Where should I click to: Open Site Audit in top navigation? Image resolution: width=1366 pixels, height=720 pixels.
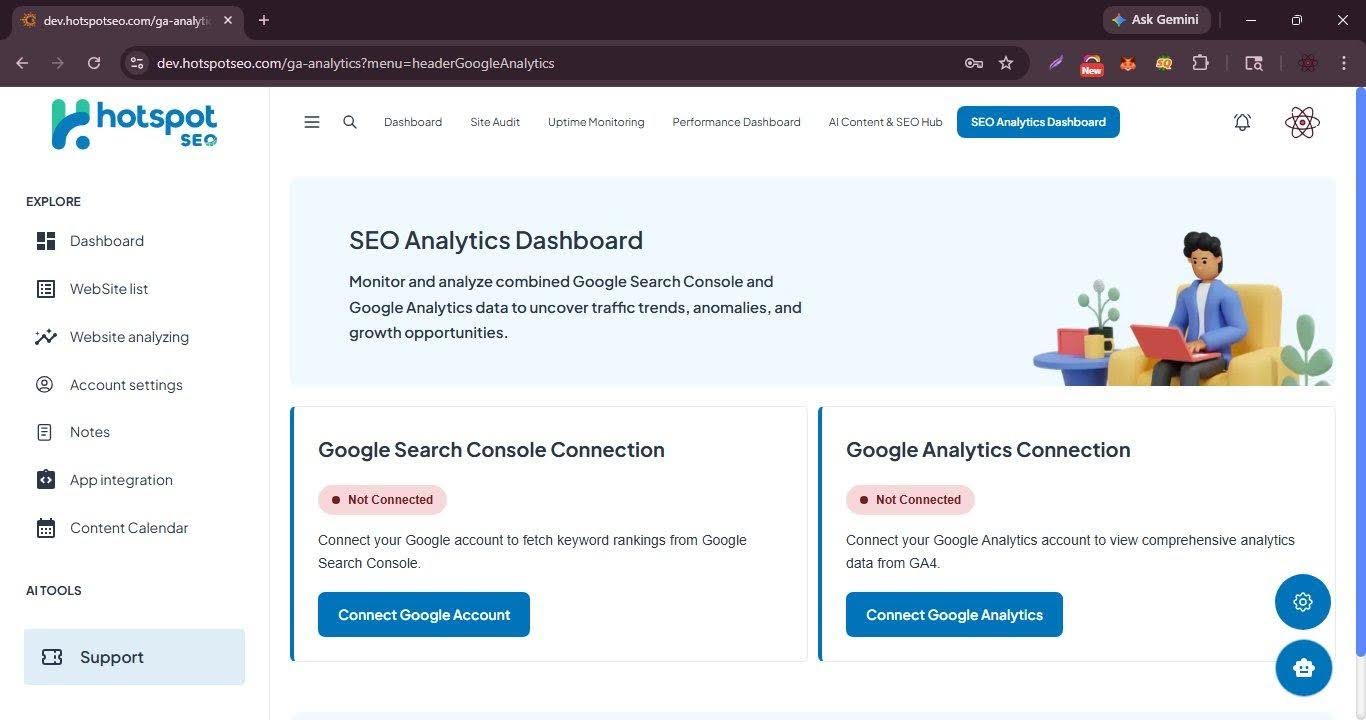point(495,122)
